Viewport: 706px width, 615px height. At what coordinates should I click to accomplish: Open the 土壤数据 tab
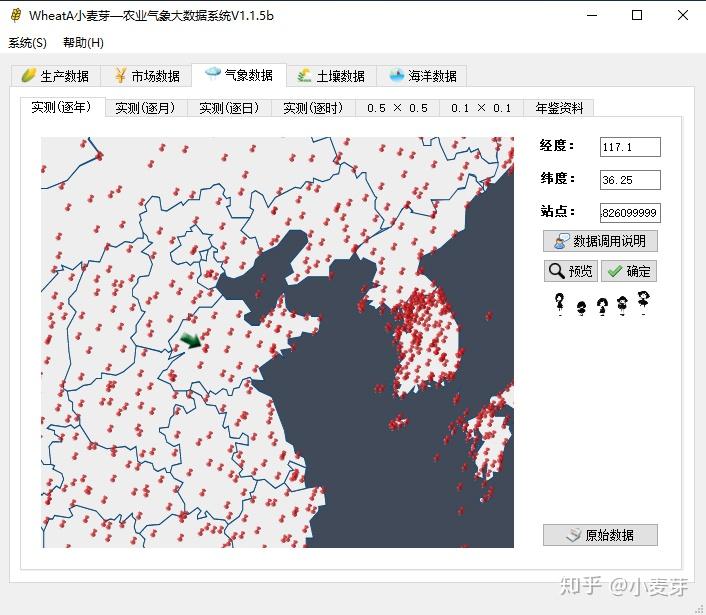331,76
